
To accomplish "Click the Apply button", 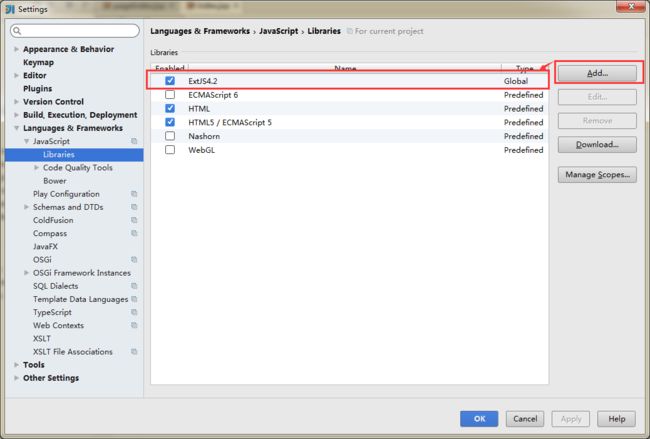I will pyautogui.click(x=571, y=419).
